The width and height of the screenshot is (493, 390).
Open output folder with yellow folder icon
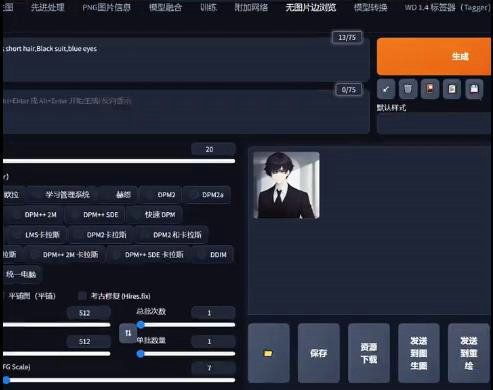click(268, 353)
